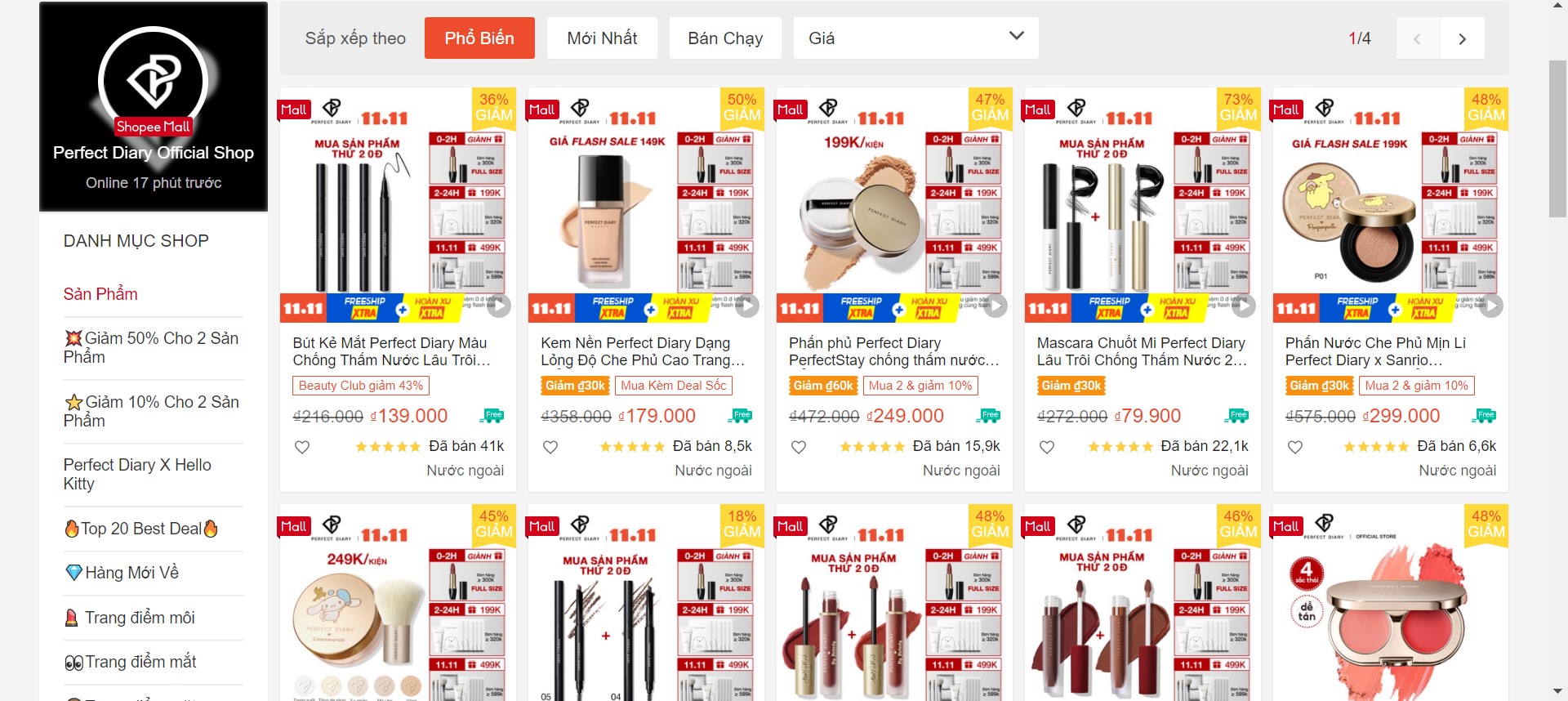Play video on Phấn phủ product image
1568x701 pixels.
[x=996, y=306]
